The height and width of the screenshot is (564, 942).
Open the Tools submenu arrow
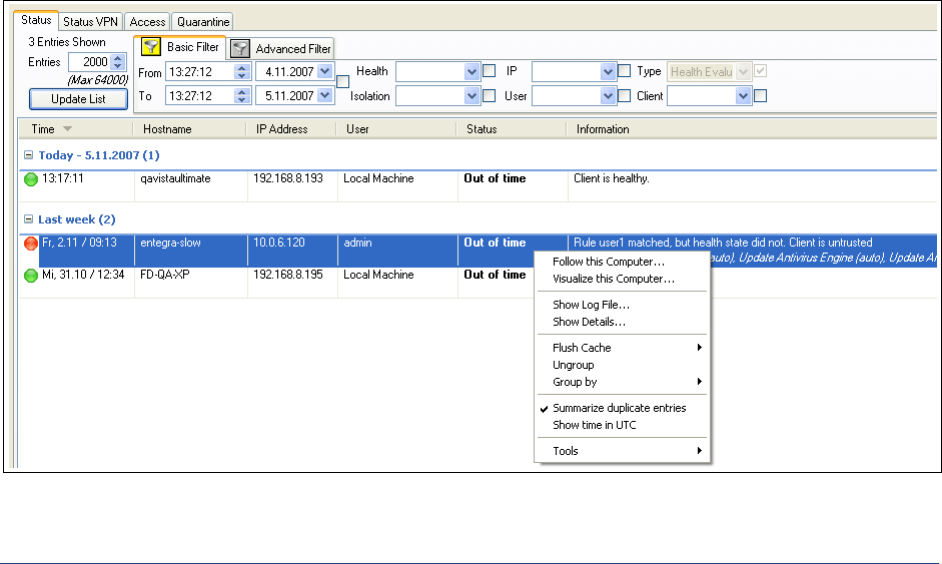point(699,451)
